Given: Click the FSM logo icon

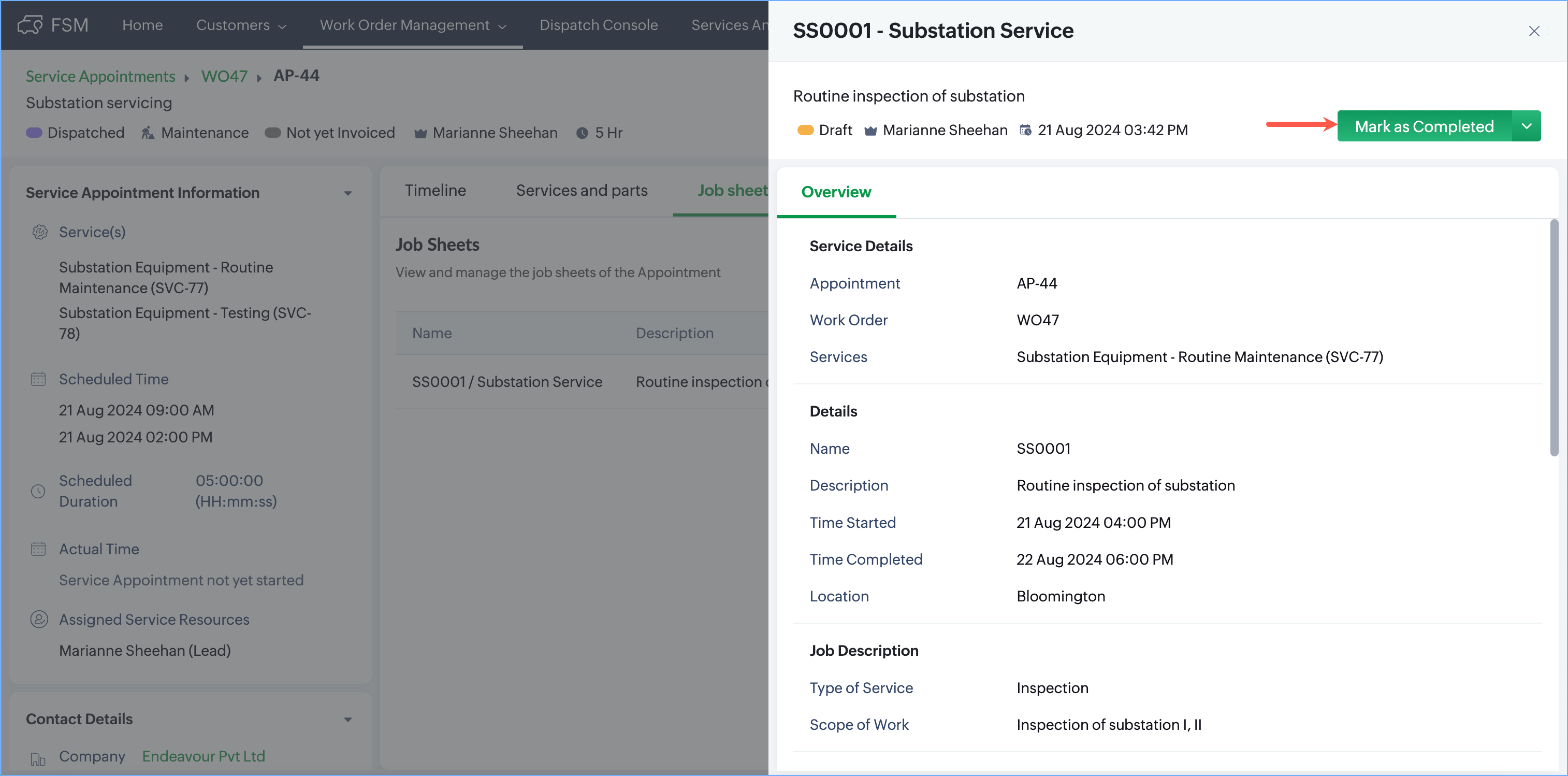Looking at the screenshot, I should pyautogui.click(x=30, y=25).
